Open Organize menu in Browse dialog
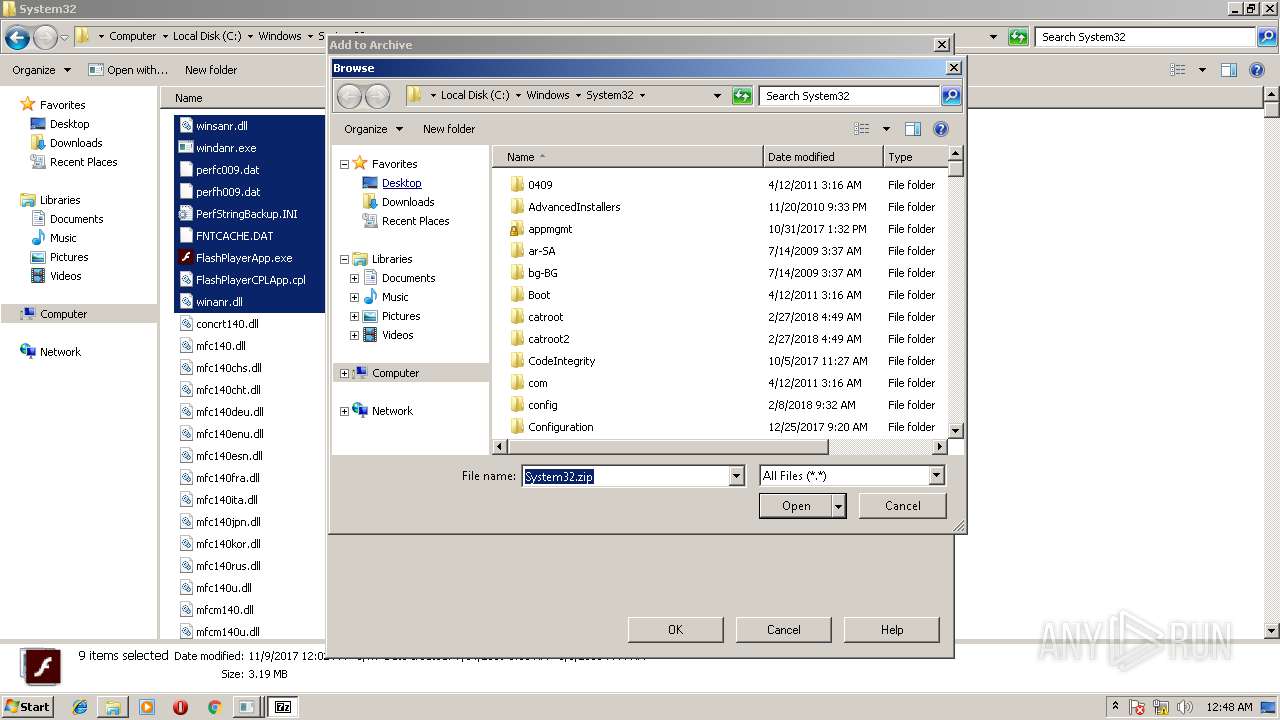1280x720 pixels. pos(373,129)
